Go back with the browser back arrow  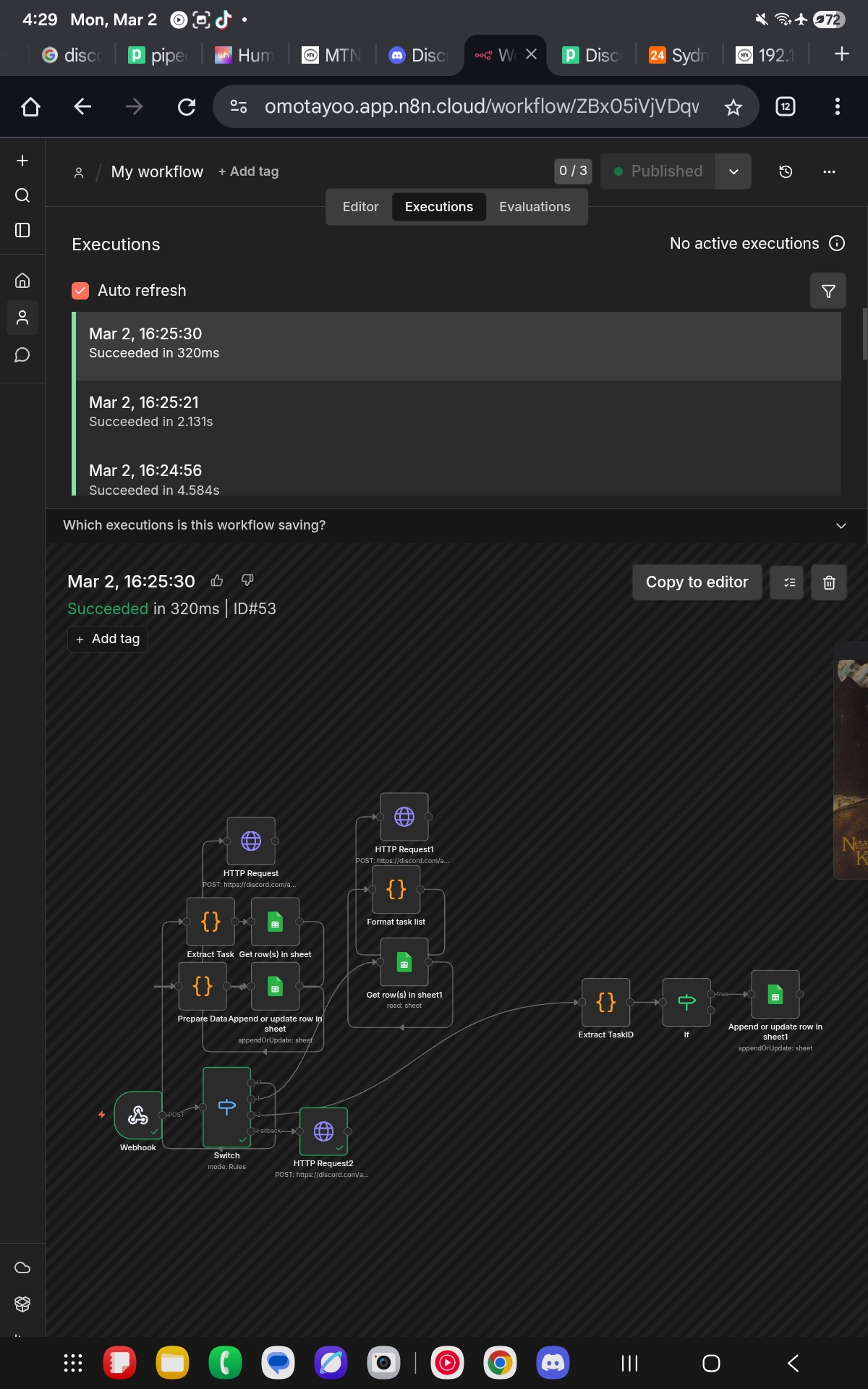click(x=82, y=107)
